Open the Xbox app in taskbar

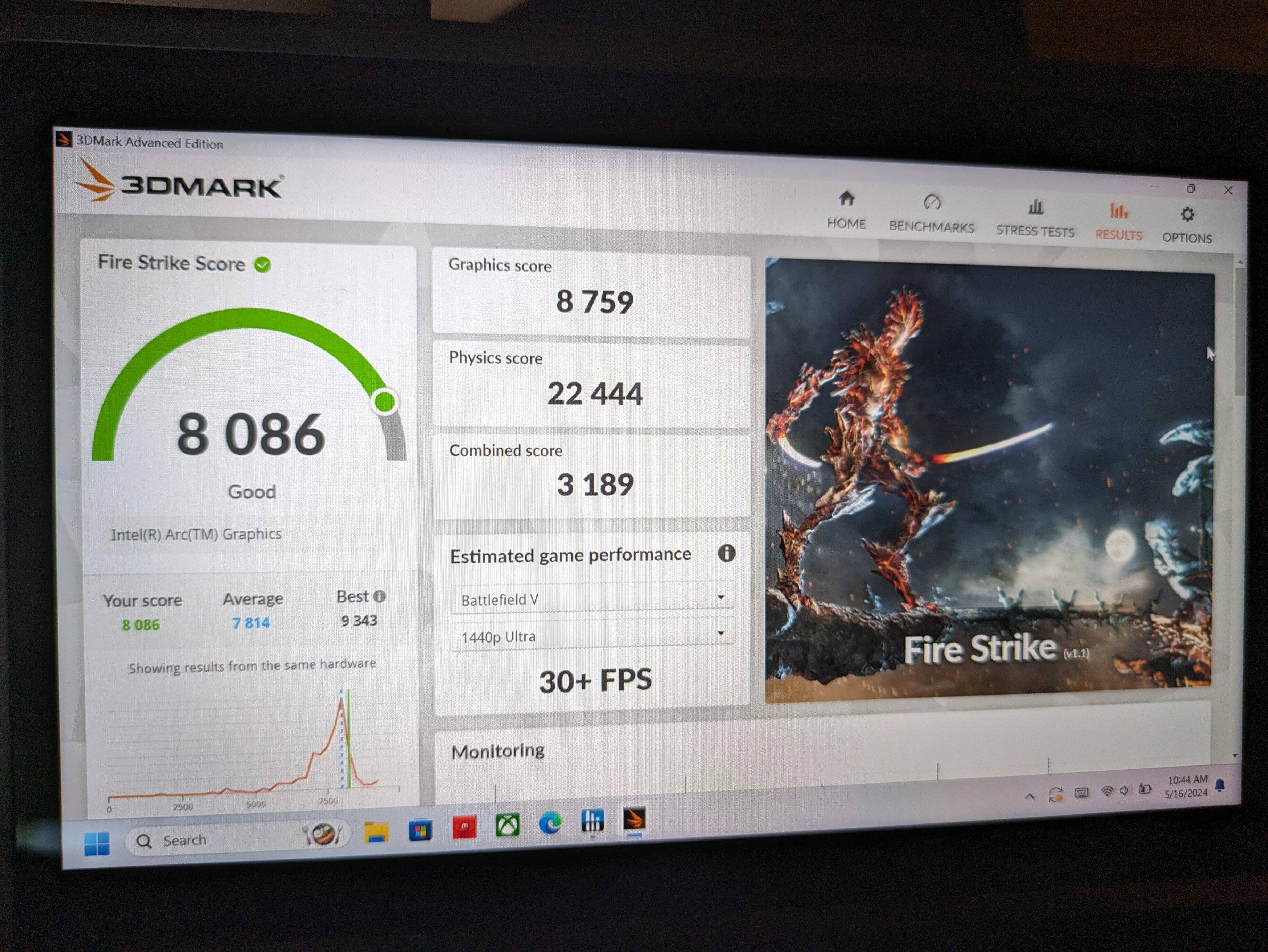[507, 826]
